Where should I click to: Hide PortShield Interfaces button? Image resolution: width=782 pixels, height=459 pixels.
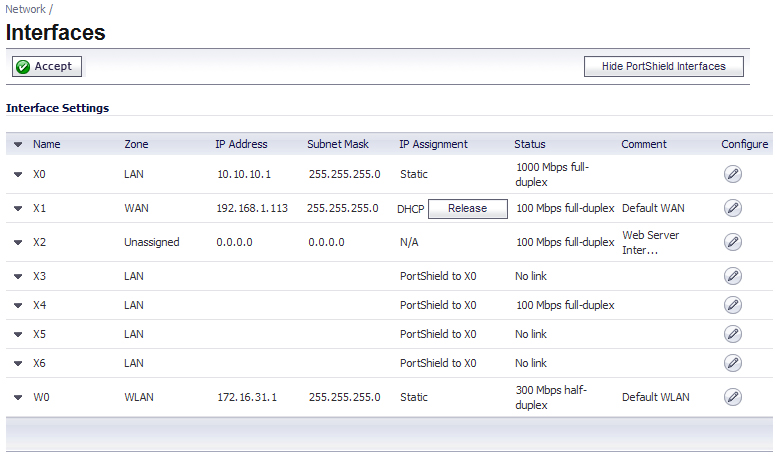pos(663,66)
